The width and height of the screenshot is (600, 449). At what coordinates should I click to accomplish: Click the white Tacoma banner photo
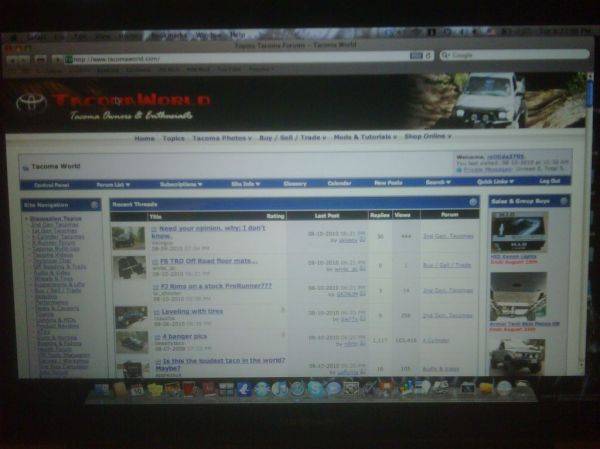(497, 100)
